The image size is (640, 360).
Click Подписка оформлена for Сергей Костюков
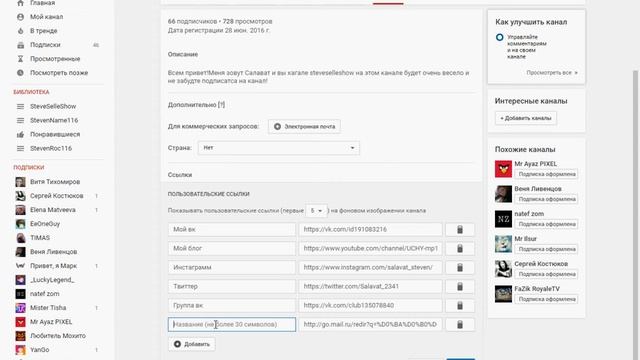[547, 274]
